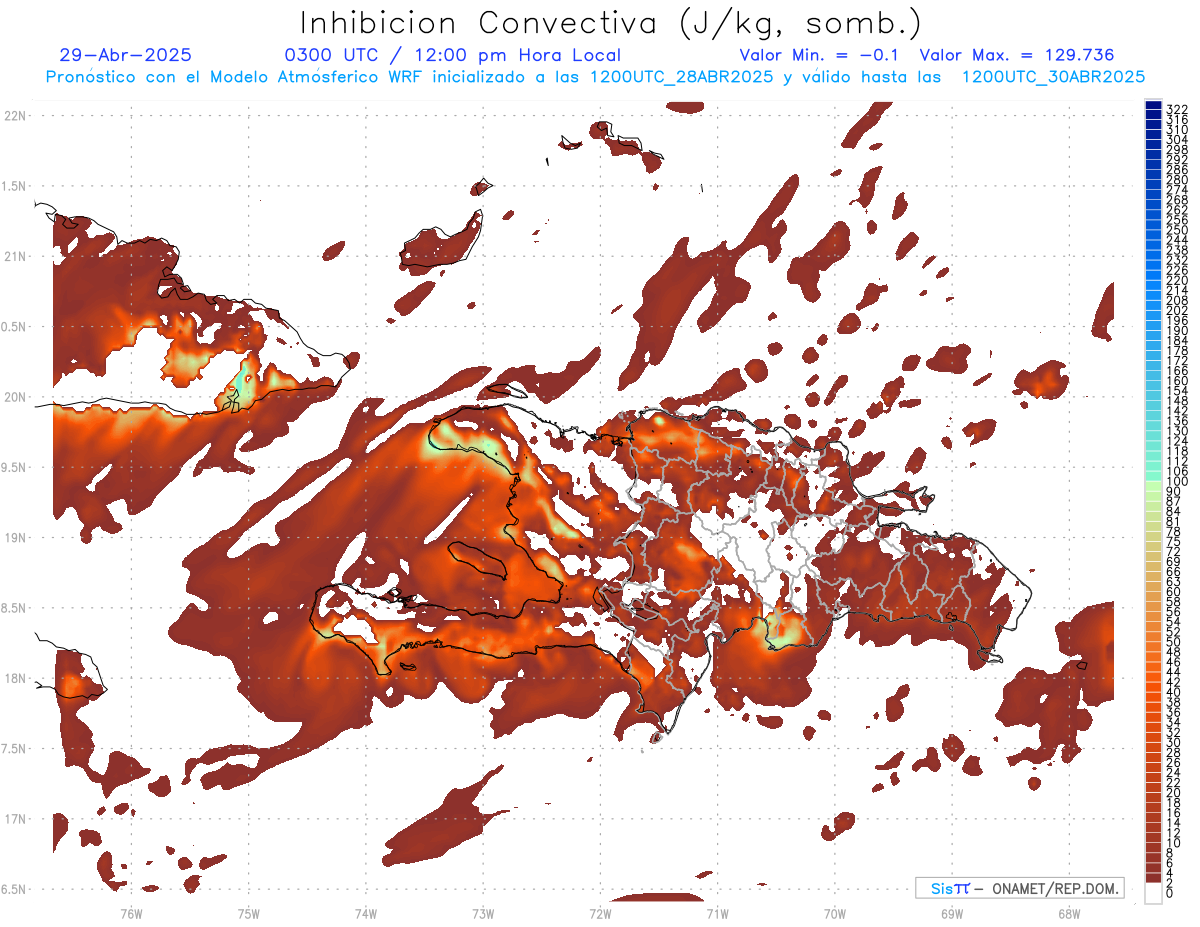Click the '71W' longitude label
1200x927 pixels.
(717, 912)
